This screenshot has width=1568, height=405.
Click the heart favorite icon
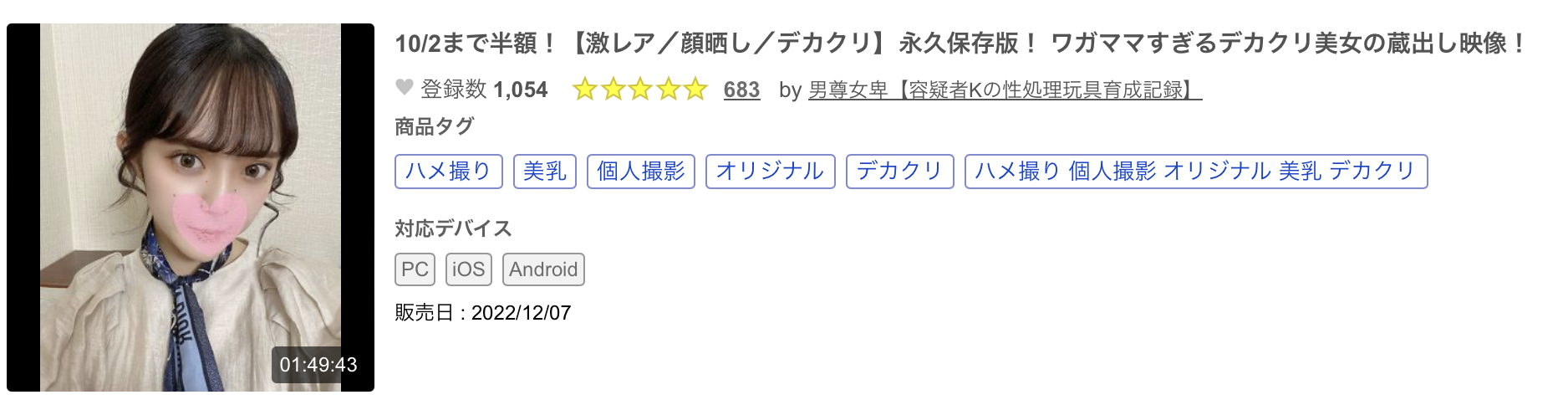[405, 88]
